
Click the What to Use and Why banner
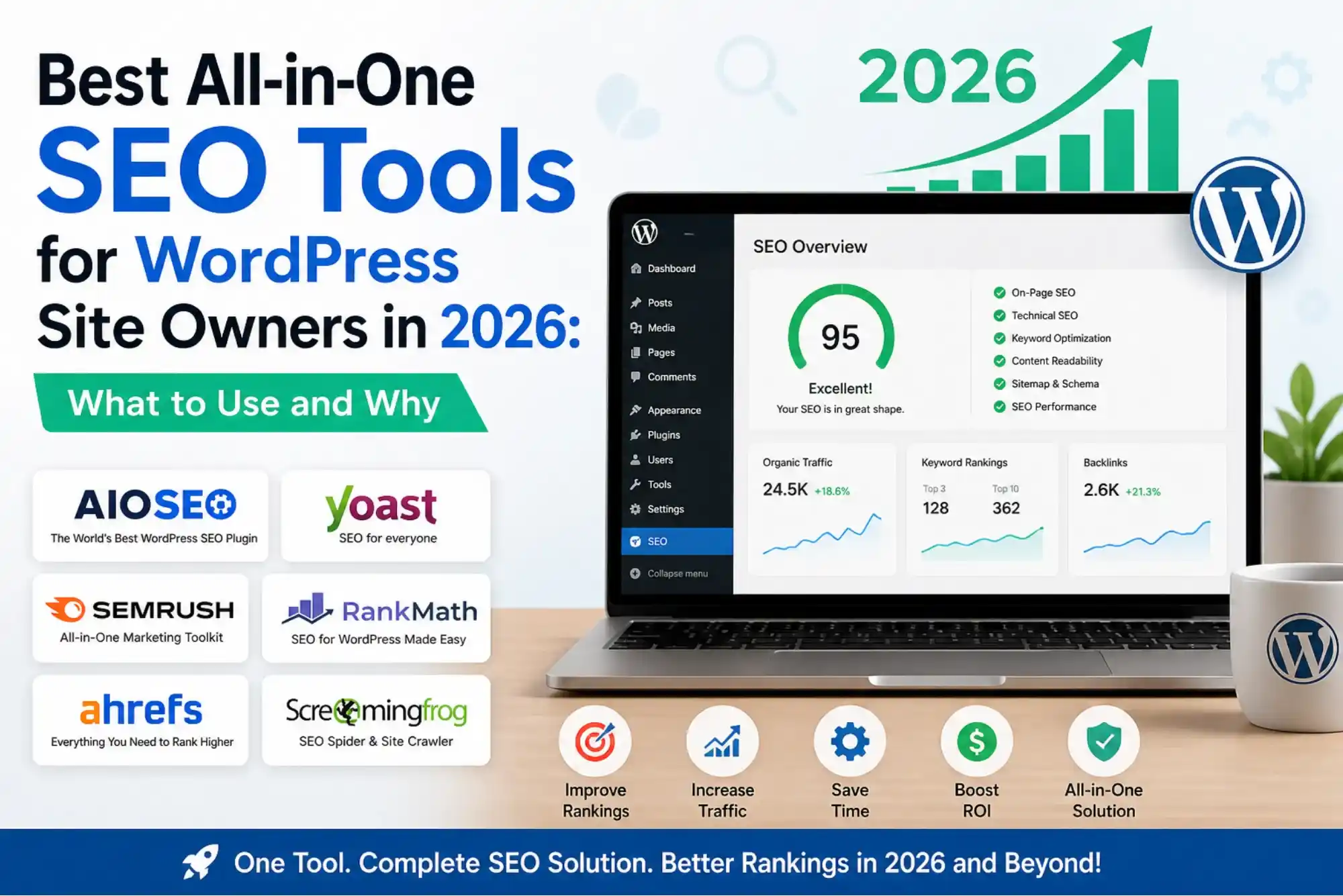[x=261, y=403]
